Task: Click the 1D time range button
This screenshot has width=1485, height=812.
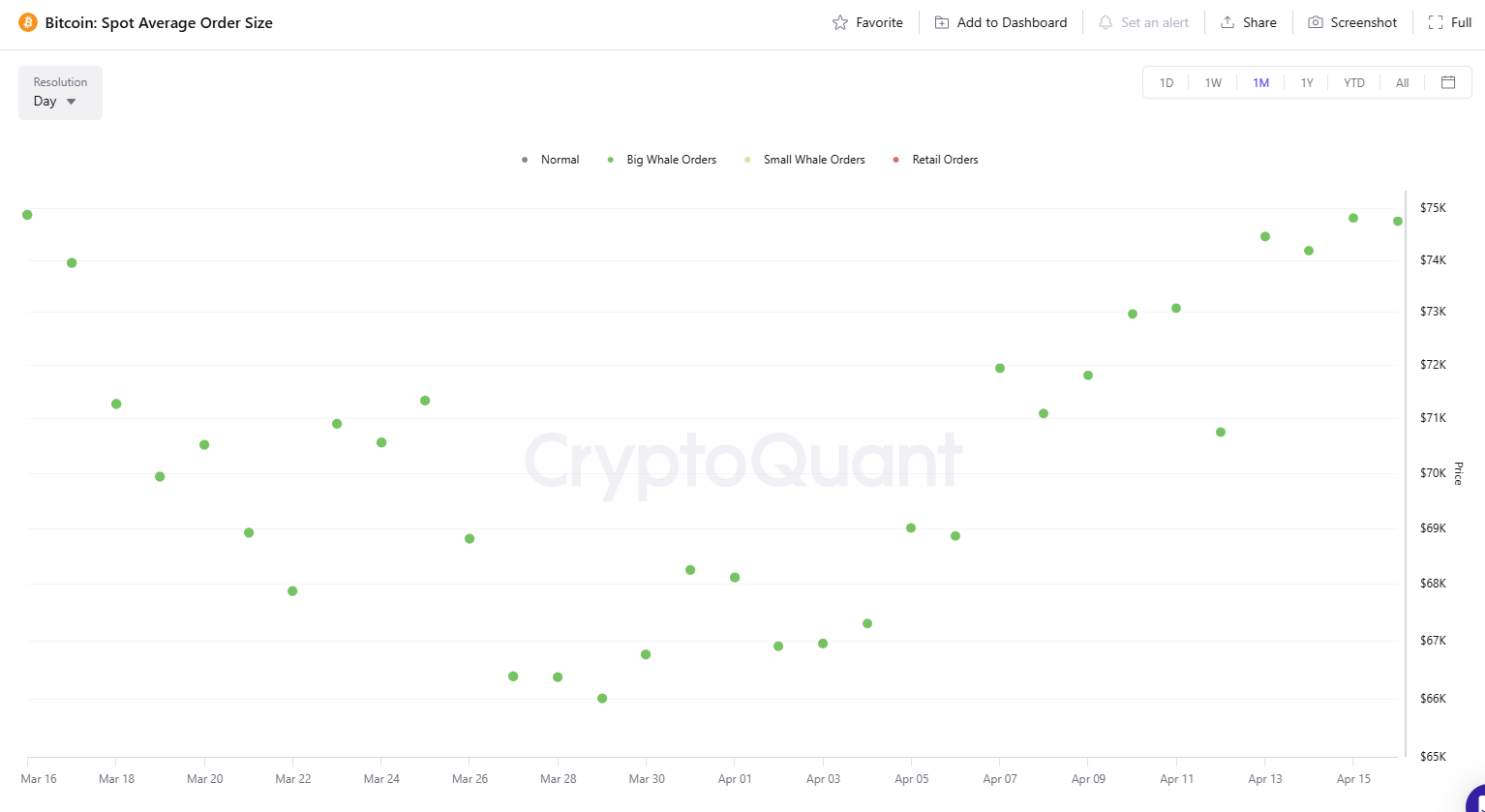Action: click(x=1166, y=82)
